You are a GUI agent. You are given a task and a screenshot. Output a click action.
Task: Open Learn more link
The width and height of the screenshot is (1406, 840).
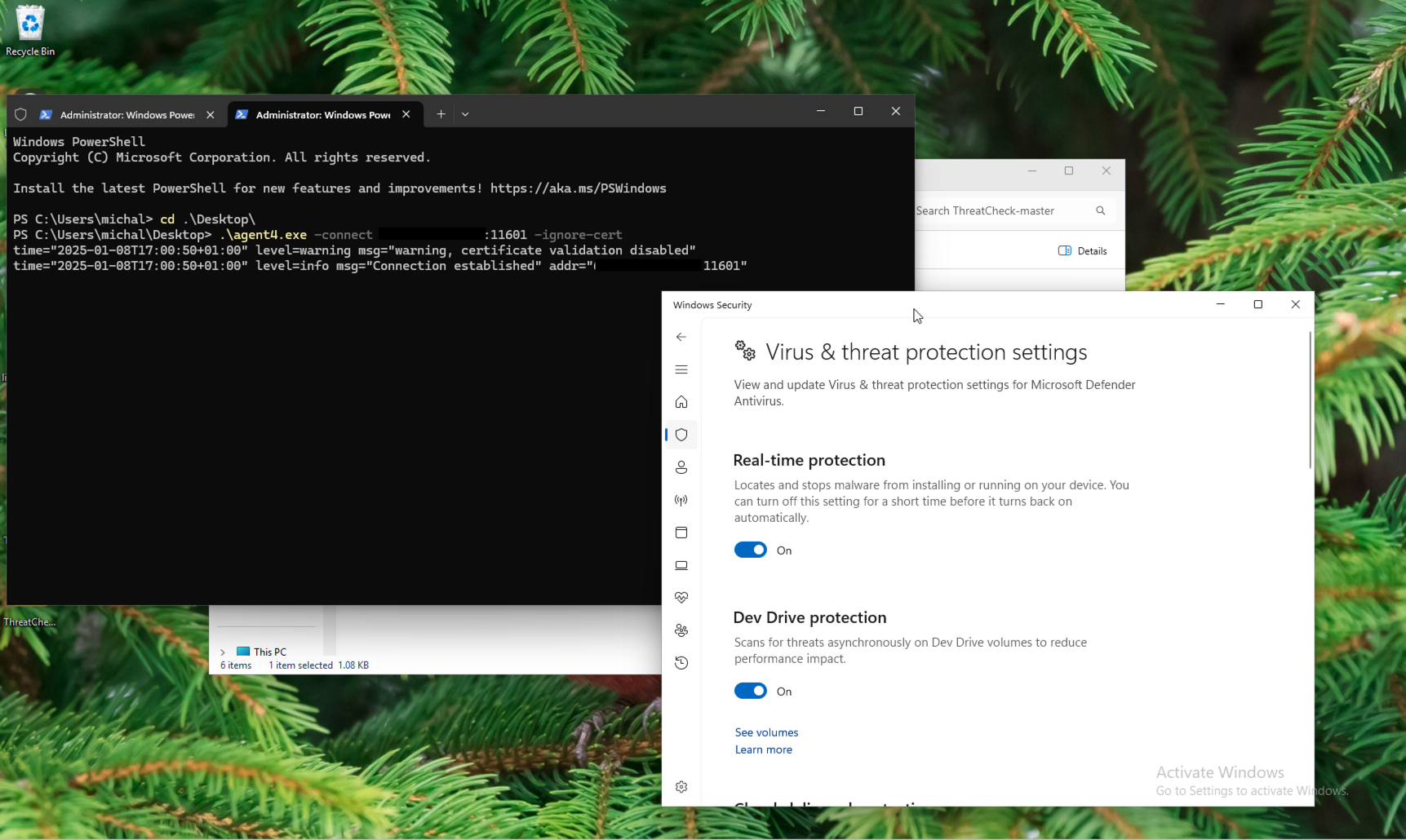(763, 749)
